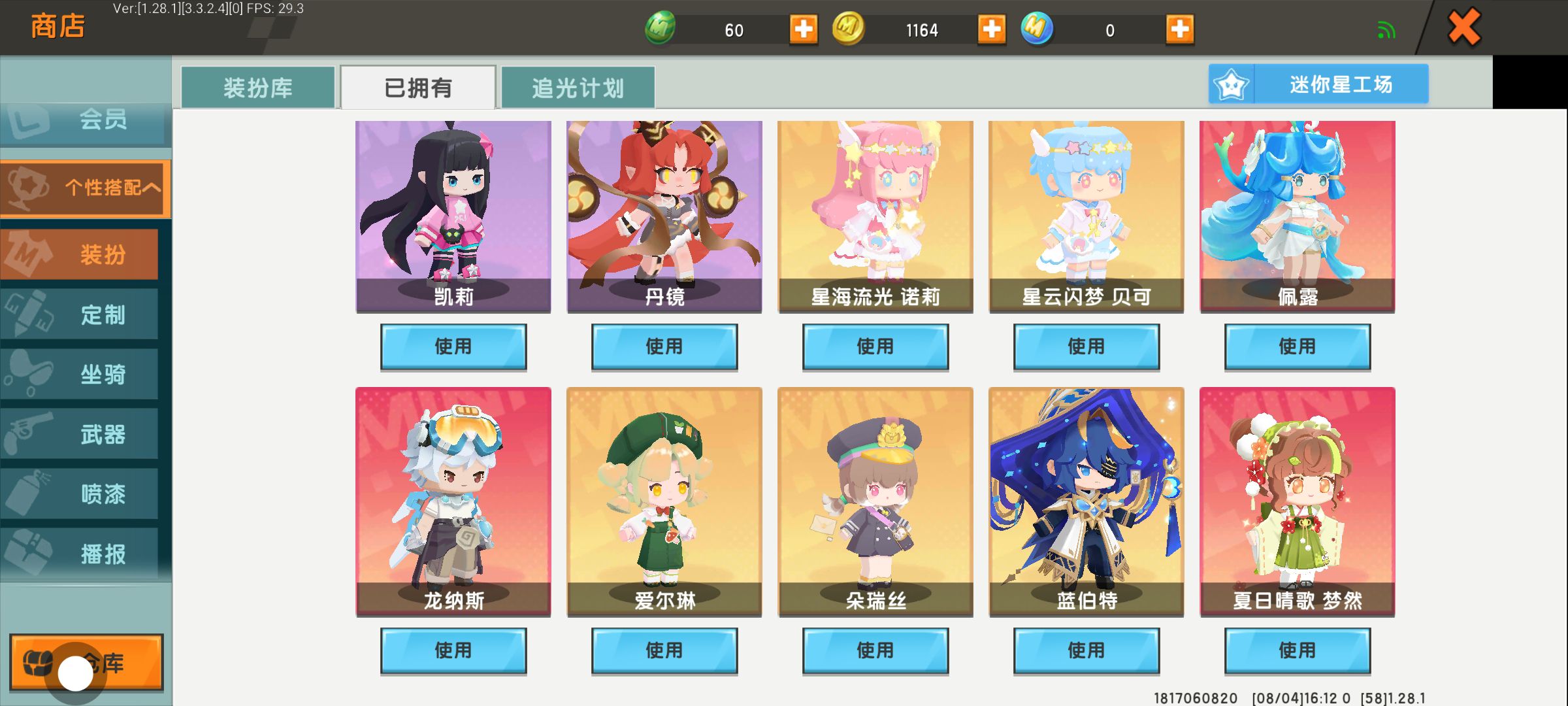Open 迷你星工场 star workshop
The width and height of the screenshot is (1568, 706).
pyautogui.click(x=1318, y=84)
